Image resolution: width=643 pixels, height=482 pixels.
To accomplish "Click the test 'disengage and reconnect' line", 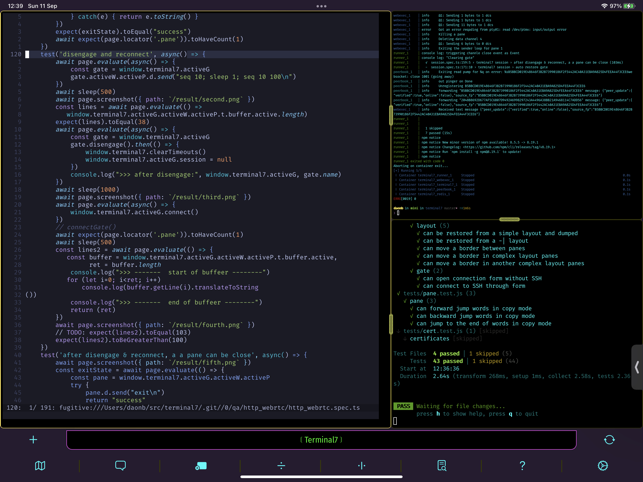I will click(123, 54).
